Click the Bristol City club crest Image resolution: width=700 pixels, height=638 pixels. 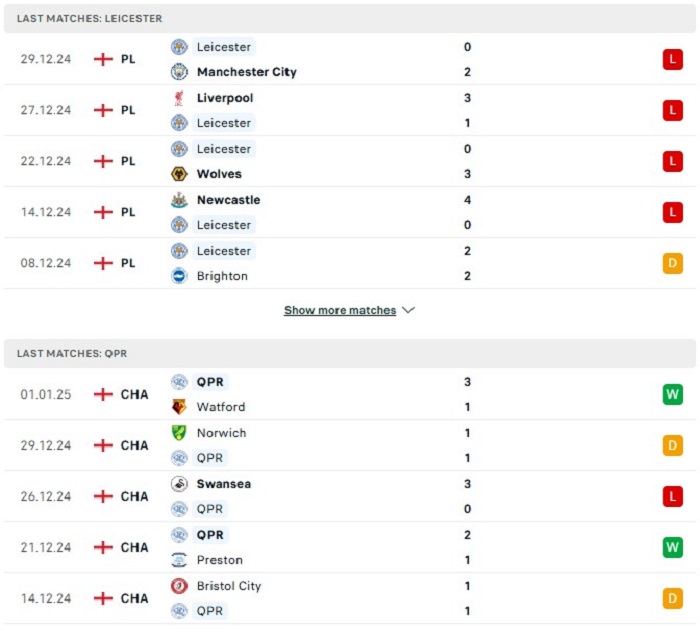tap(179, 586)
